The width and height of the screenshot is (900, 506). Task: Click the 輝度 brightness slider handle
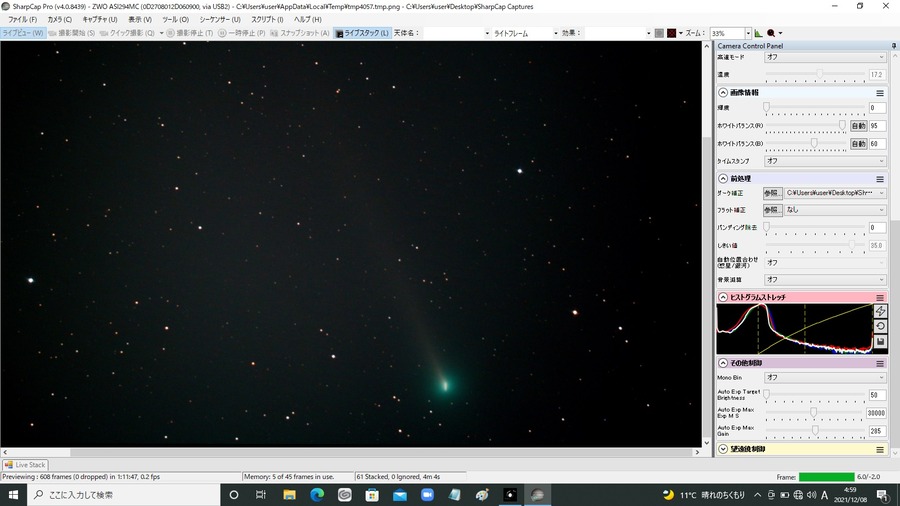coord(766,107)
